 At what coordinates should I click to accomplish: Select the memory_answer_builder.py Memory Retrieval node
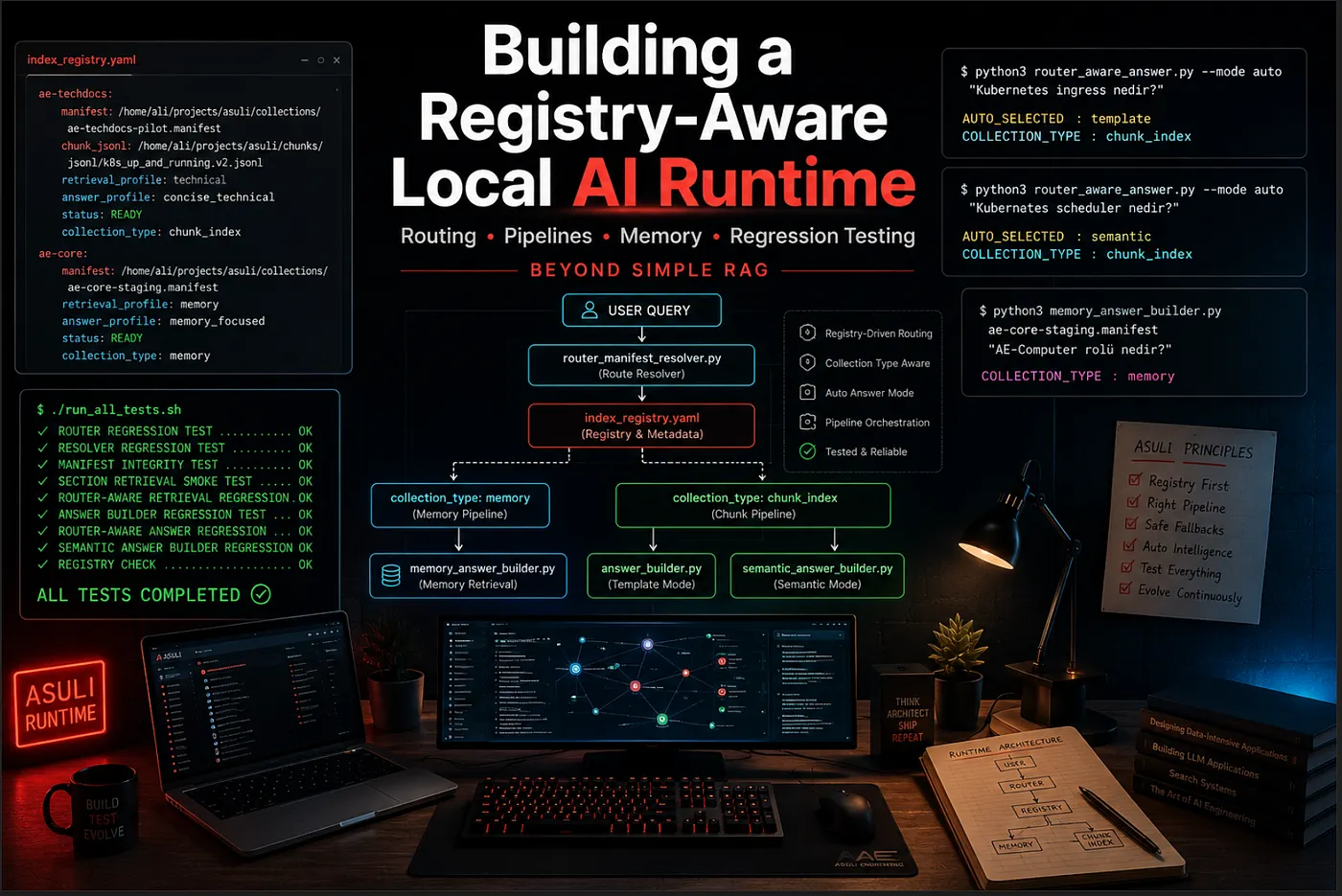468,575
